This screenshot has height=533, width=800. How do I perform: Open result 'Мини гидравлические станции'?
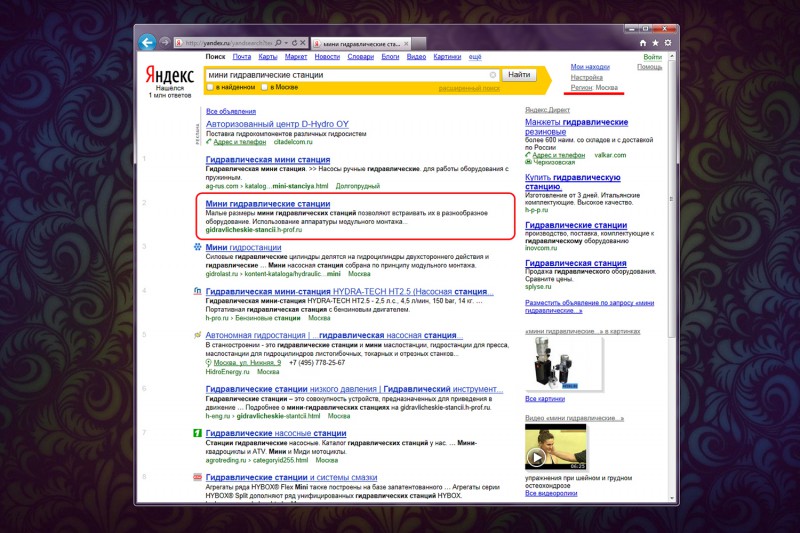(x=268, y=204)
